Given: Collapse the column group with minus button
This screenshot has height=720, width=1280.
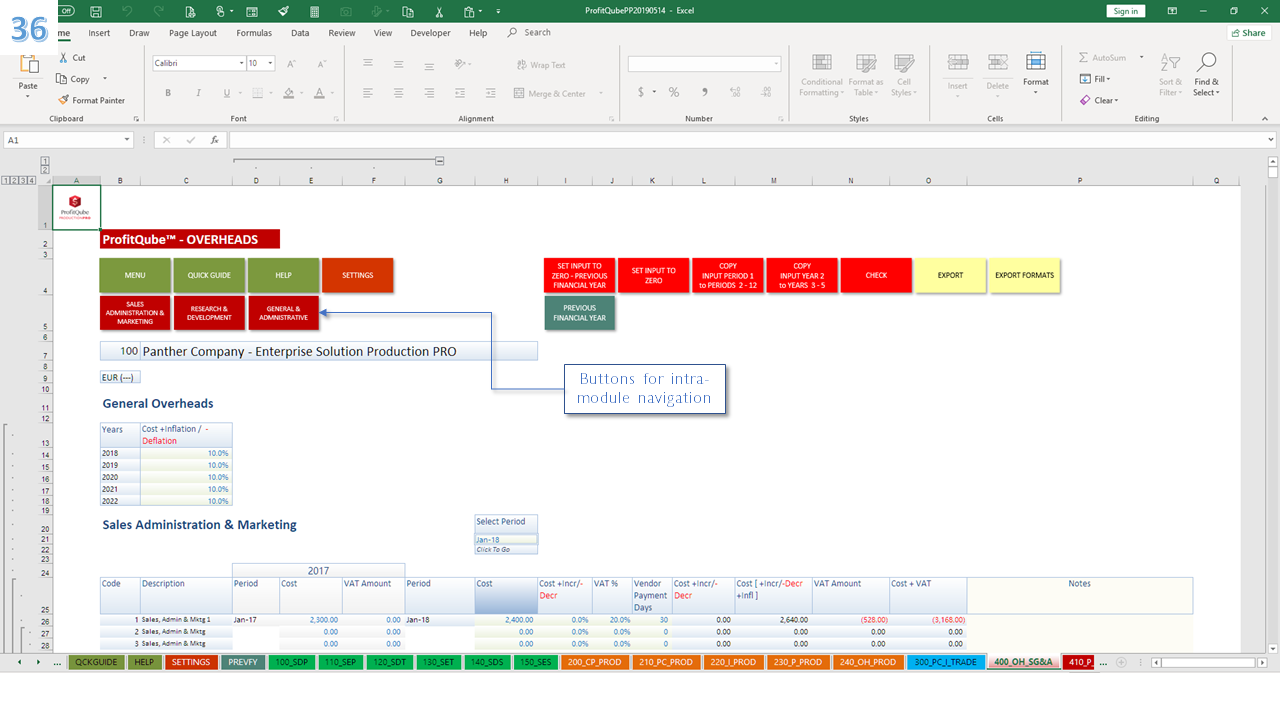Looking at the screenshot, I should point(440,160).
